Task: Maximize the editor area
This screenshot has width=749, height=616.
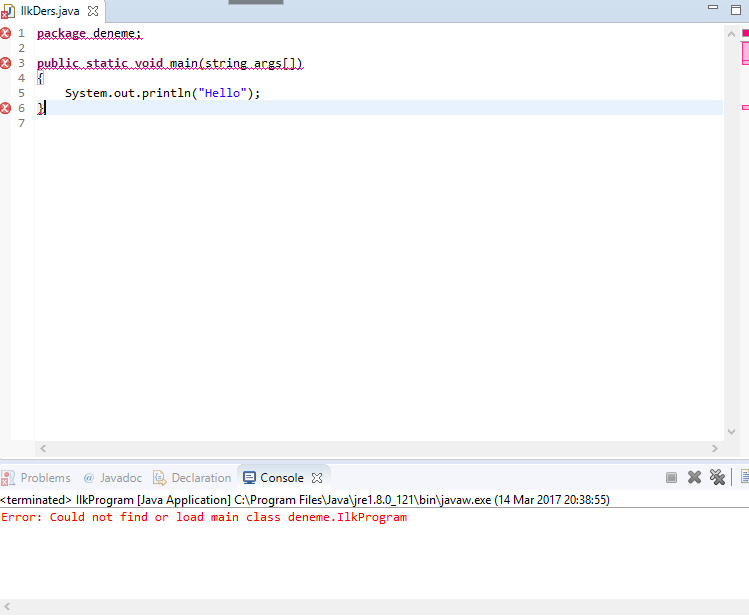Action: pyautogui.click(x=736, y=10)
